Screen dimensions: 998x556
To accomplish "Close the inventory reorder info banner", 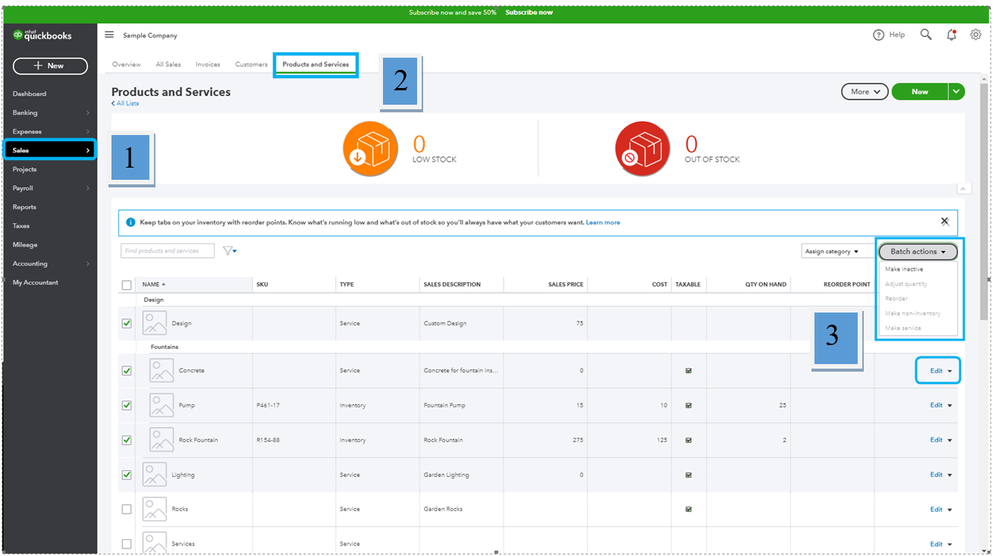I will pyautogui.click(x=944, y=221).
